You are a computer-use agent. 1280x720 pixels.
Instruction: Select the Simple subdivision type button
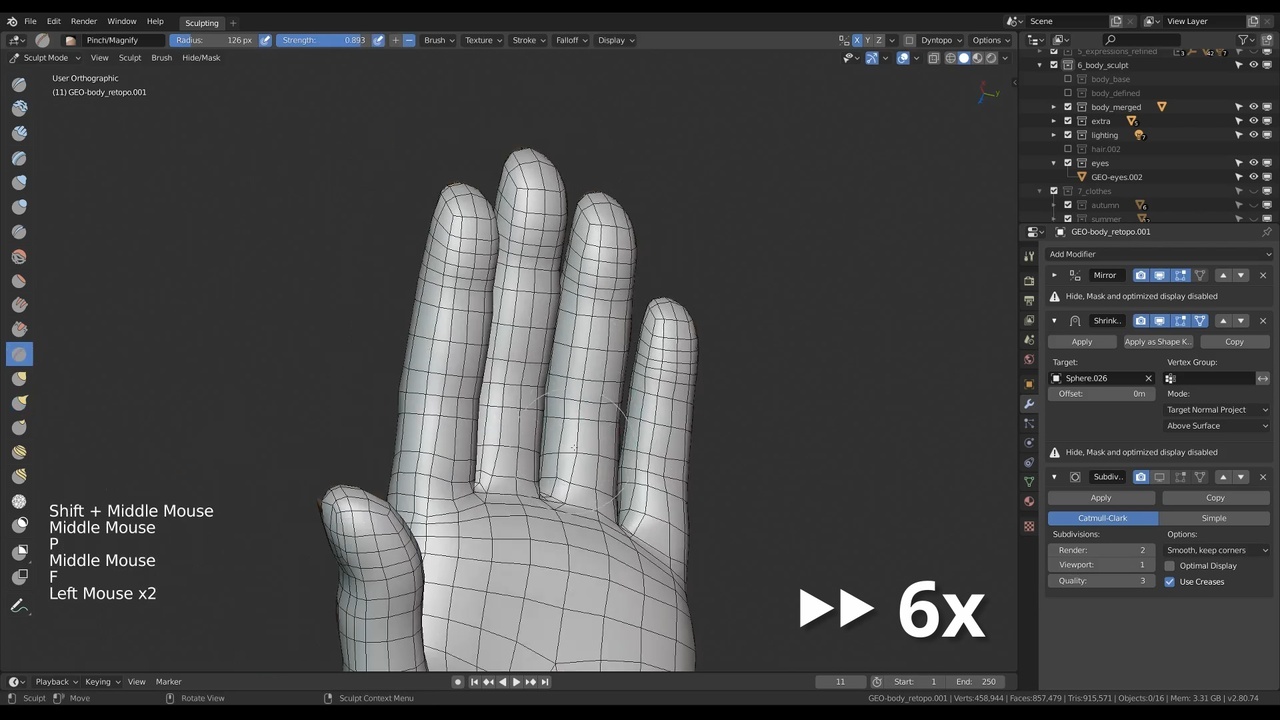[1213, 518]
